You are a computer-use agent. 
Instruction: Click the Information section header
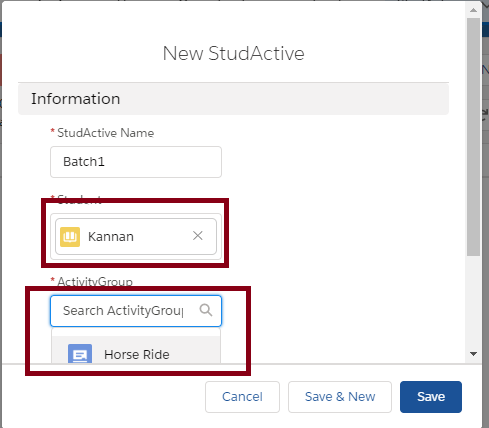(233, 99)
